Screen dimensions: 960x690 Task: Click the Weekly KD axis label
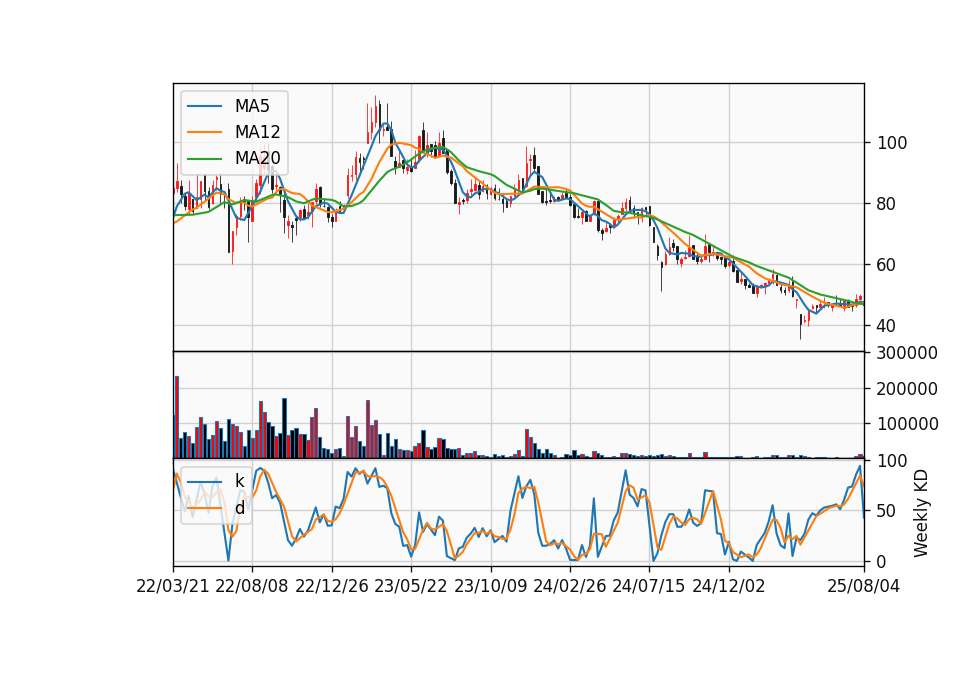[x=921, y=514]
